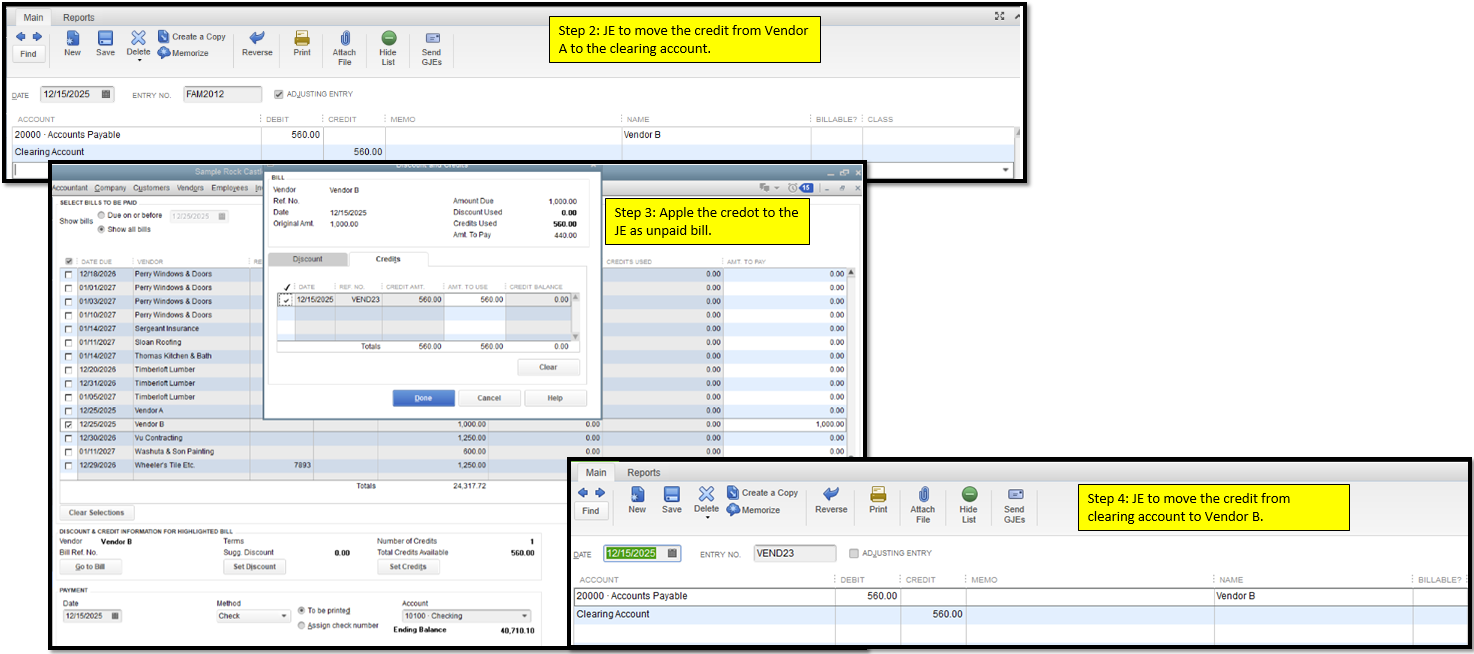Viewport: 1474px width, 654px height.
Task: Click Cancel in Discount and Credits dialog
Action: [489, 398]
